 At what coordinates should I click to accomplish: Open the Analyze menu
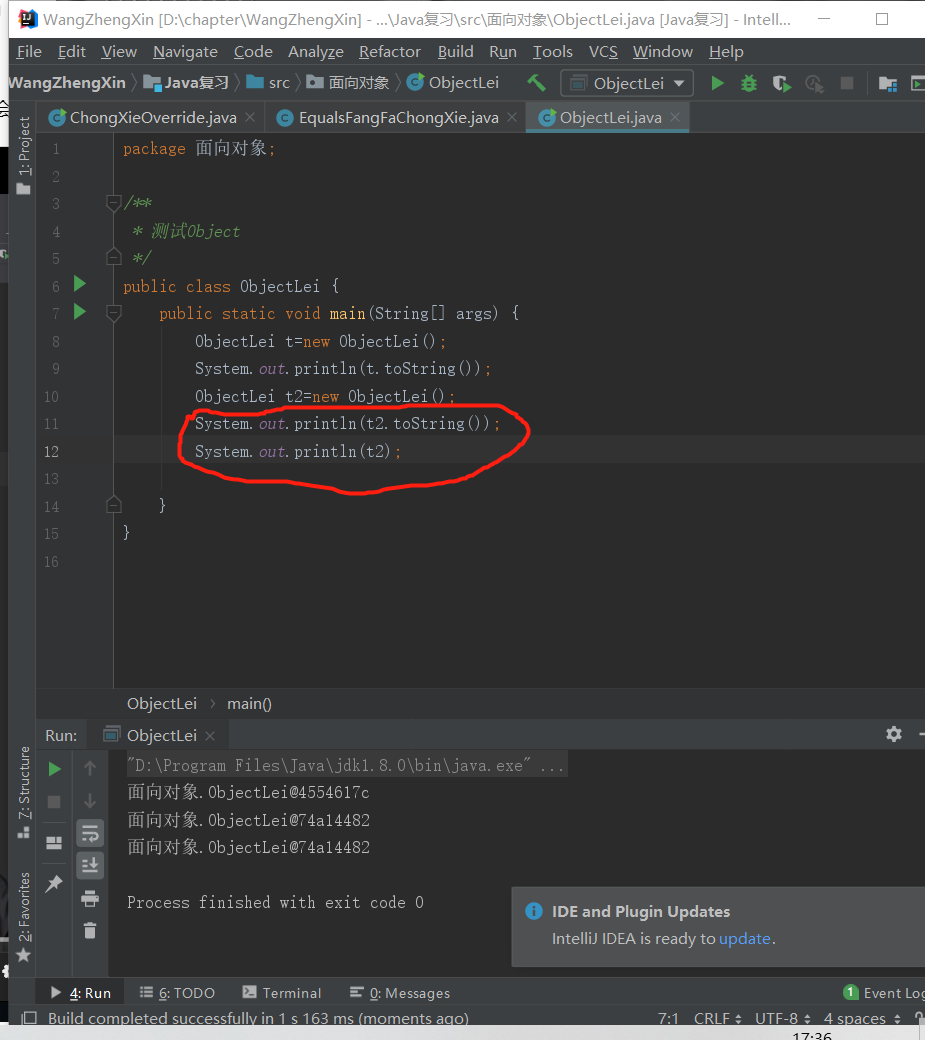click(316, 52)
